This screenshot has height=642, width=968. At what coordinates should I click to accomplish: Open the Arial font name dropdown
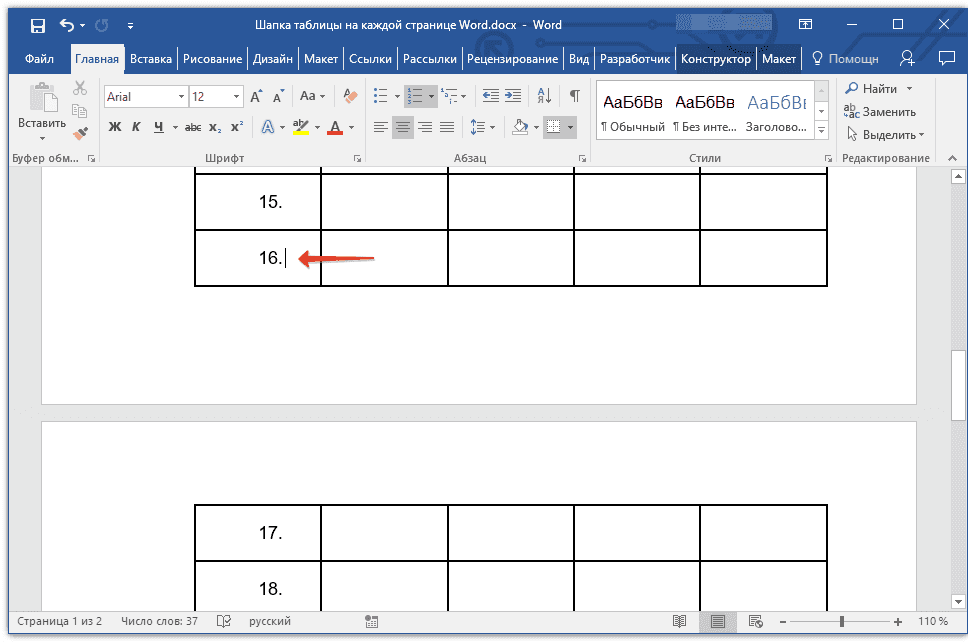pyautogui.click(x=181, y=97)
